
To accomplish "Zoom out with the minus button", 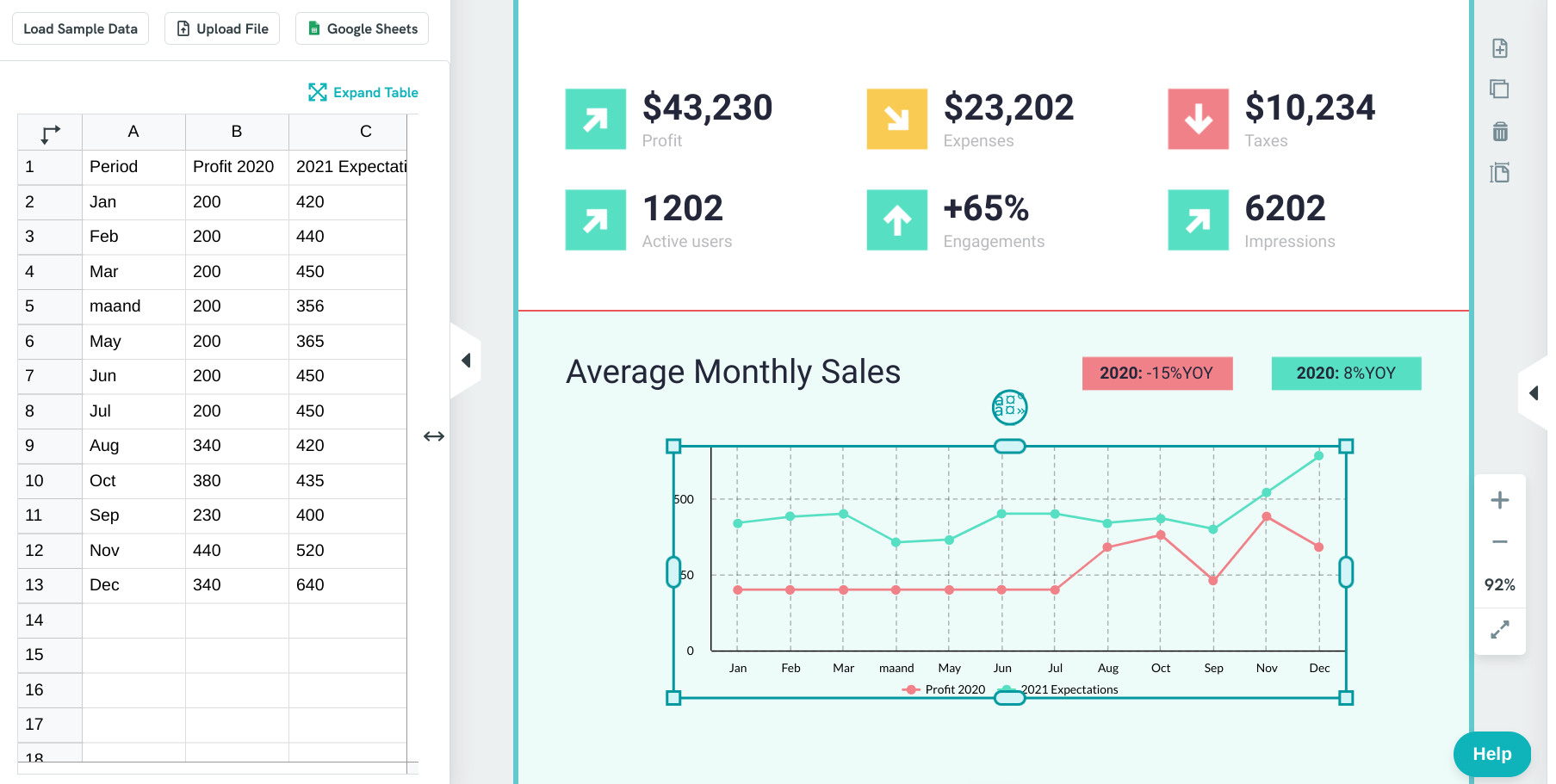I will 1499,542.
